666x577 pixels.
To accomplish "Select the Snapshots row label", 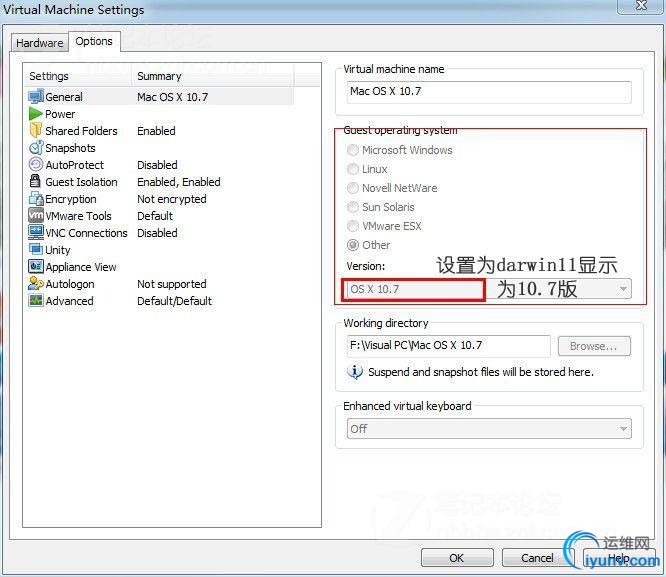I will [70, 148].
